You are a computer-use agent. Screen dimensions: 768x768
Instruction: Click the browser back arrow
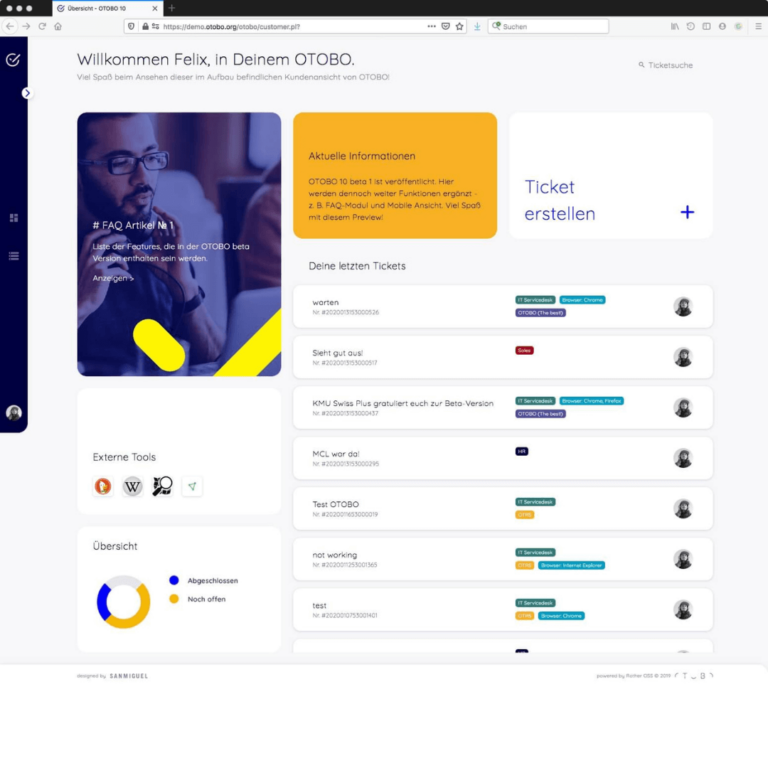(x=10, y=26)
